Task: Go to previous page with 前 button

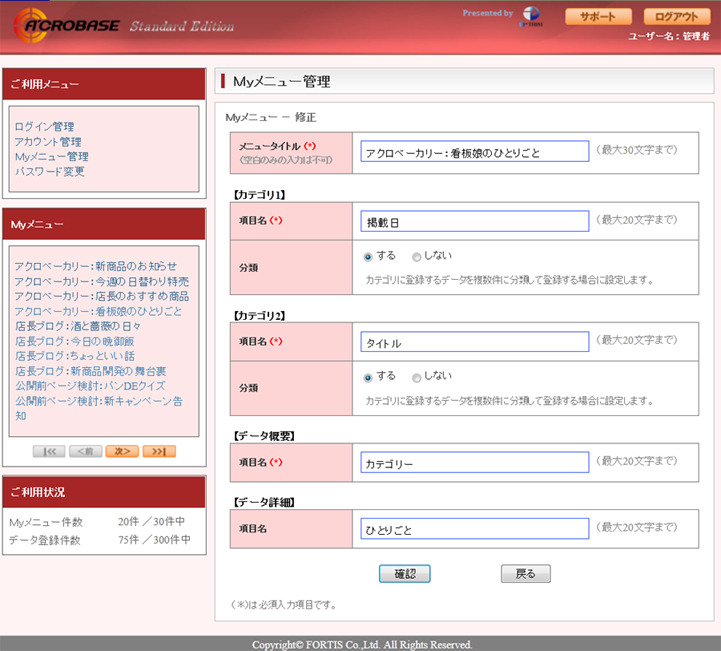Action: pyautogui.click(x=86, y=451)
